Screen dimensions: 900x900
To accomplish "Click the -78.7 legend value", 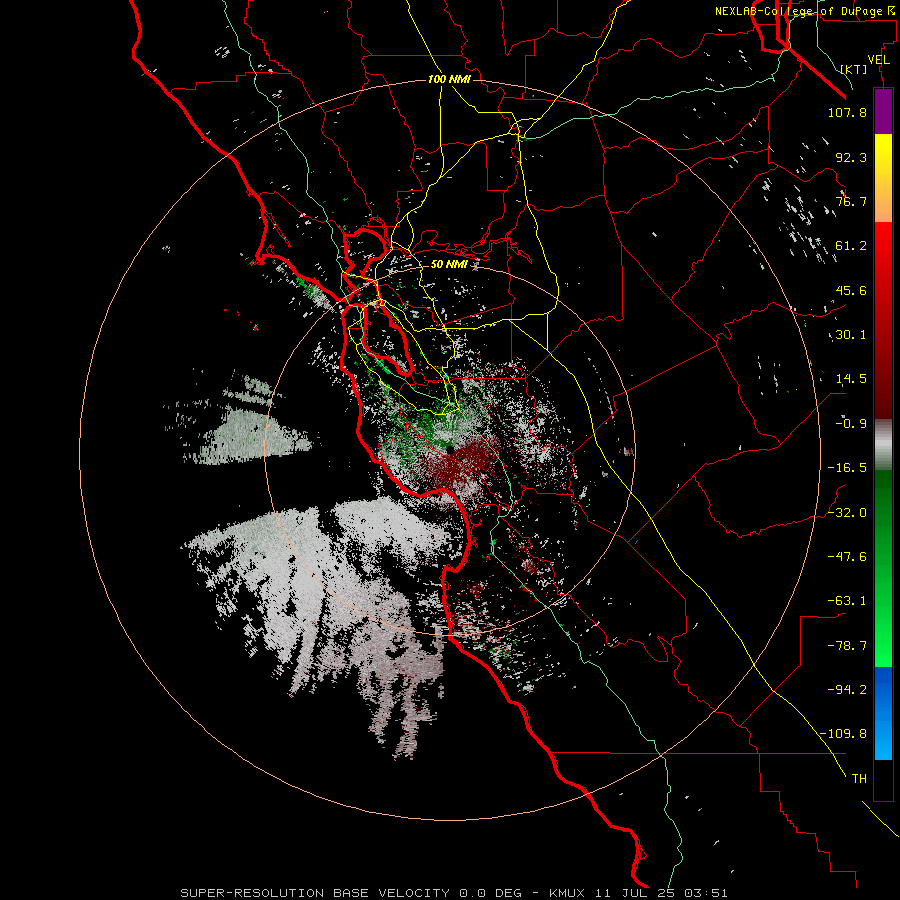I will coord(847,646).
